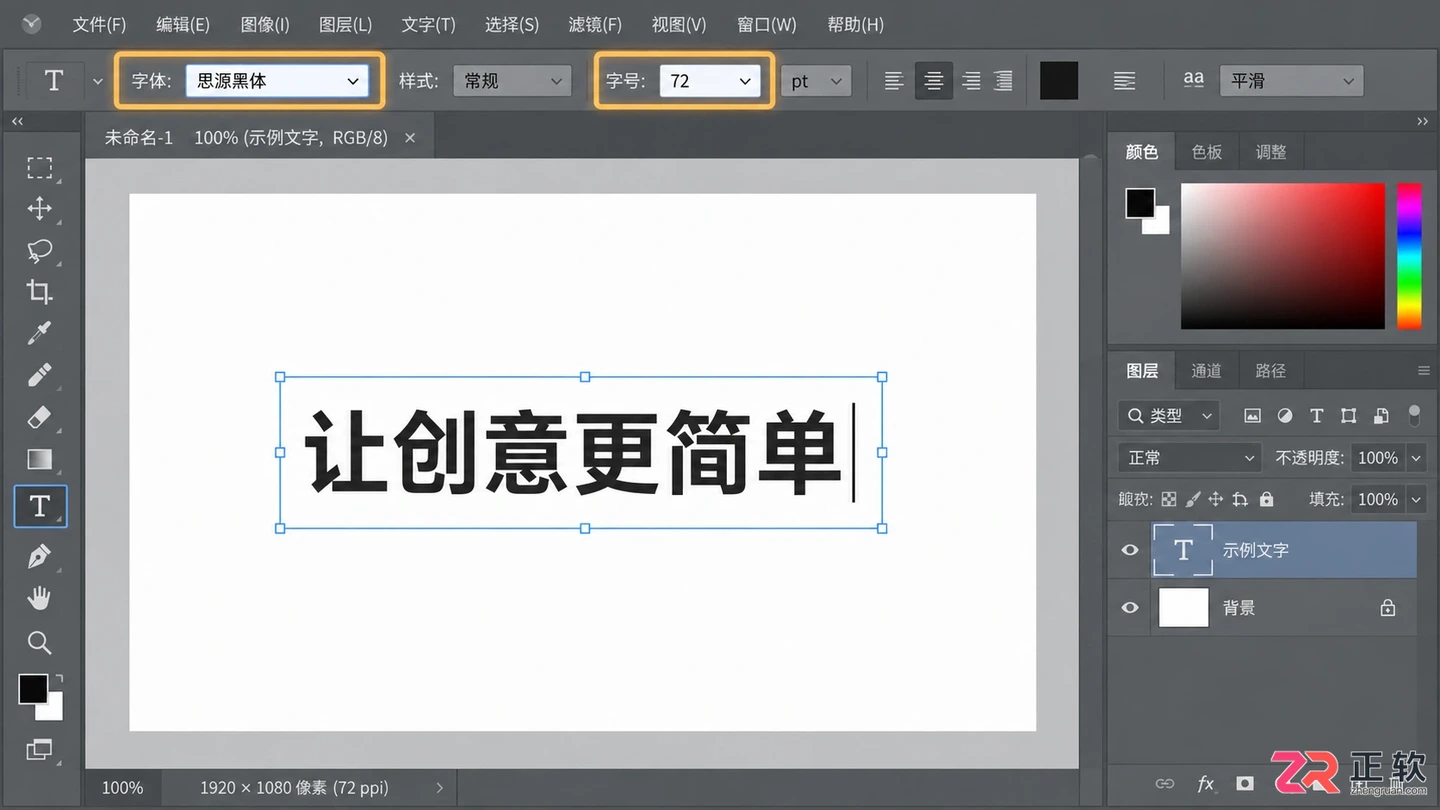Open the 类型 layer filter dropdown
Viewport: 1440px width, 810px height.
[1168, 415]
